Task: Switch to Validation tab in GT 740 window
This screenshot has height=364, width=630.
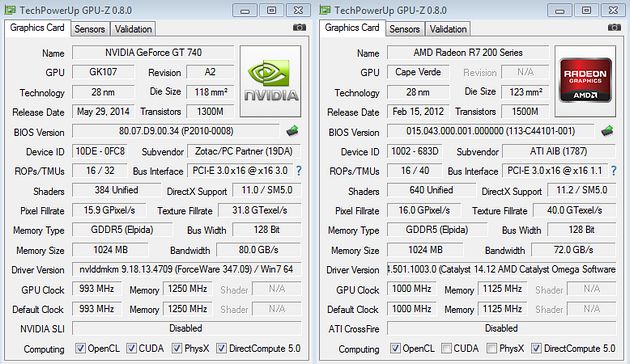Action: [x=133, y=29]
